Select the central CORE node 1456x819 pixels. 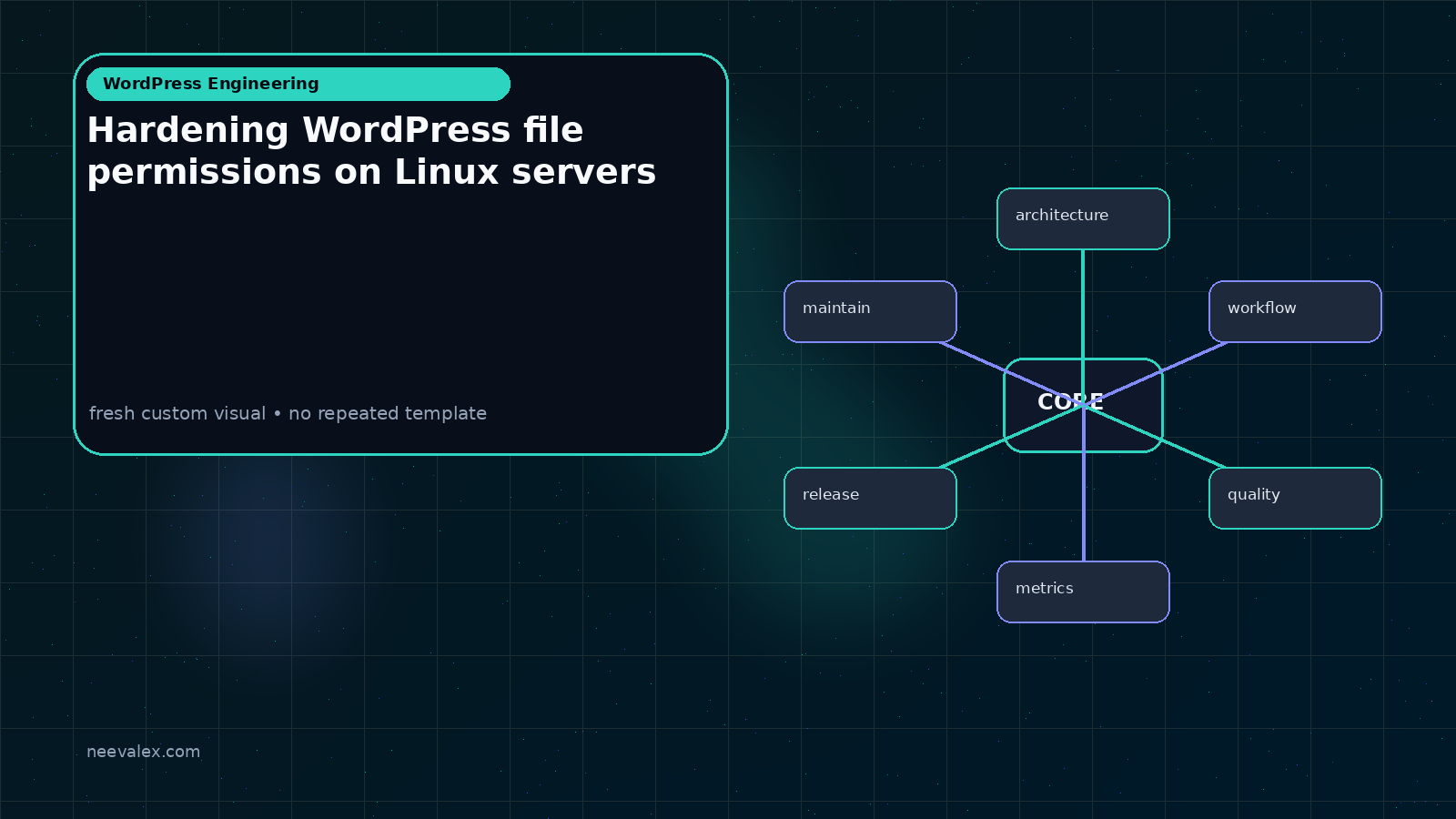click(1083, 405)
